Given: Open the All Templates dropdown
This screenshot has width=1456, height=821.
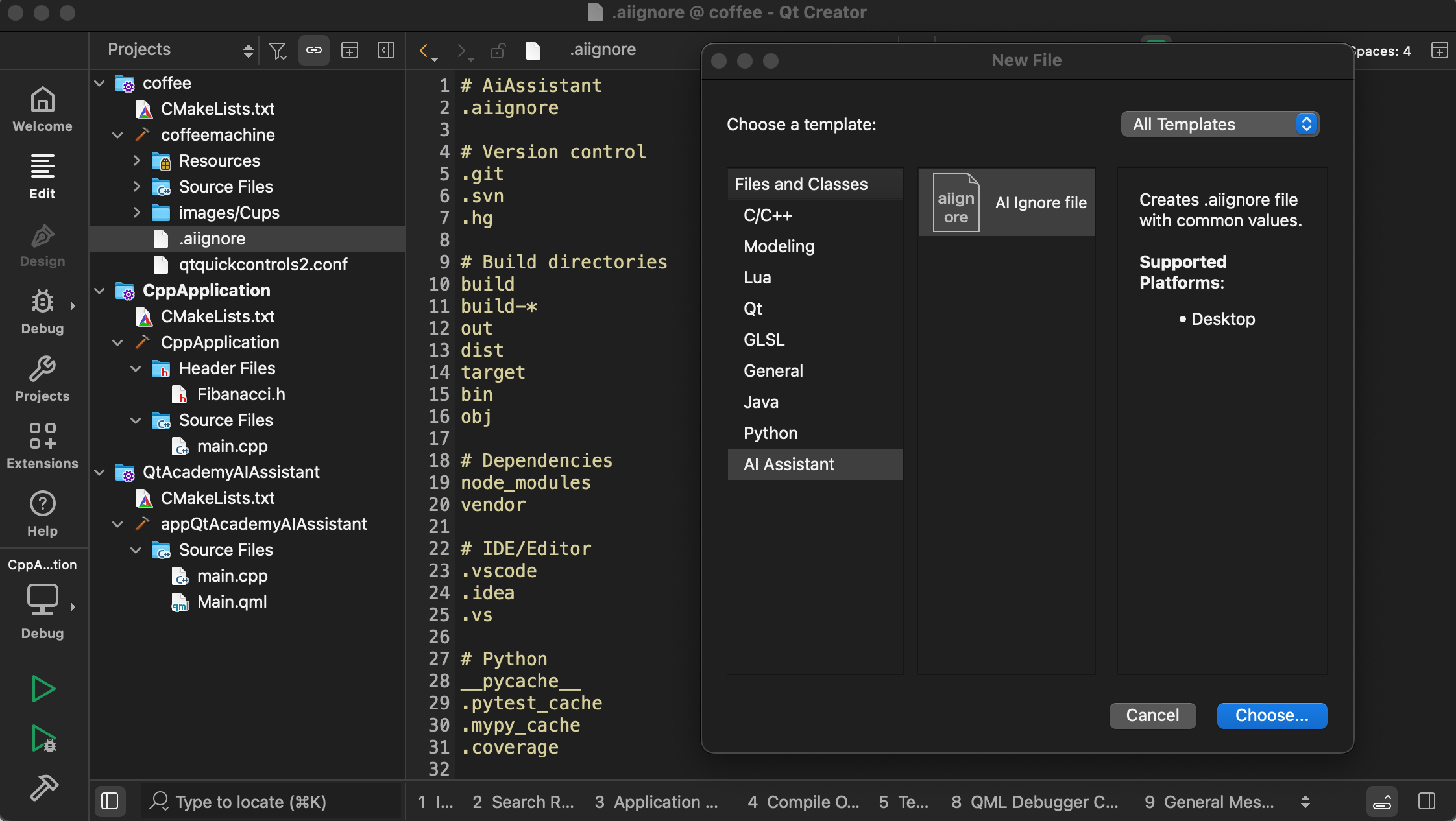Looking at the screenshot, I should [x=1219, y=124].
